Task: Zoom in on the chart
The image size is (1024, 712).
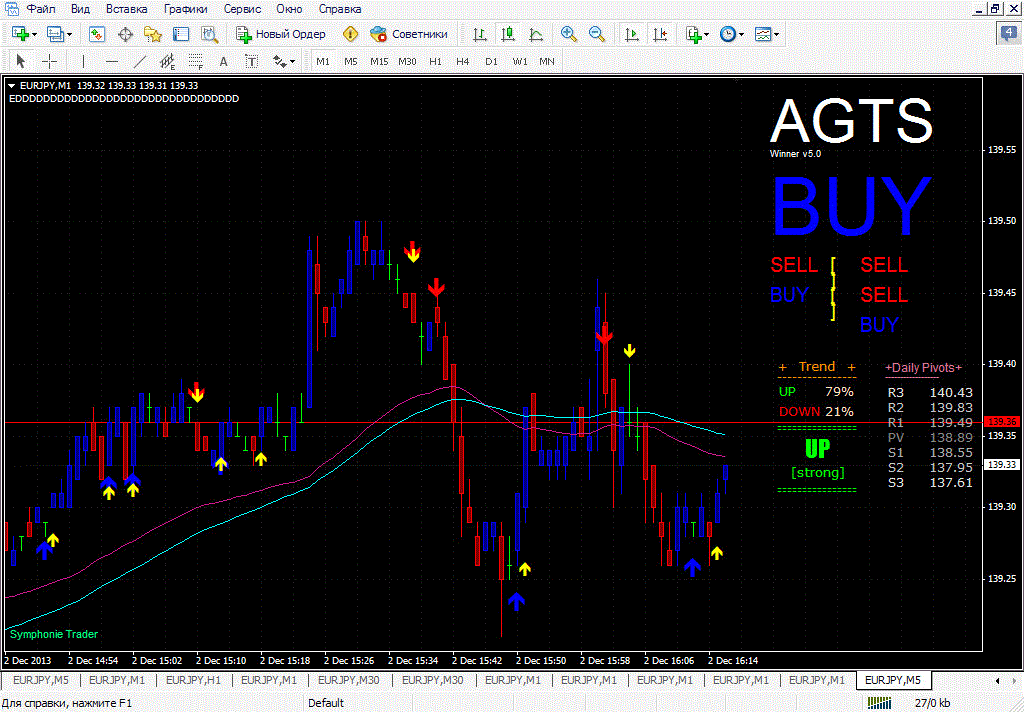Action: (x=569, y=34)
